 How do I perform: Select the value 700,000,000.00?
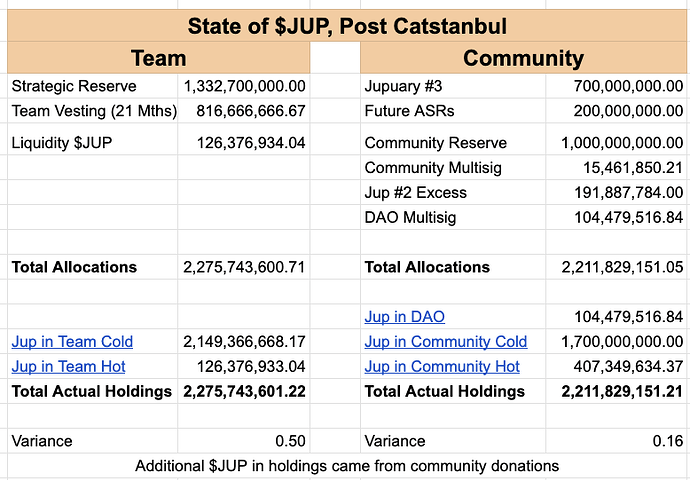(628, 86)
